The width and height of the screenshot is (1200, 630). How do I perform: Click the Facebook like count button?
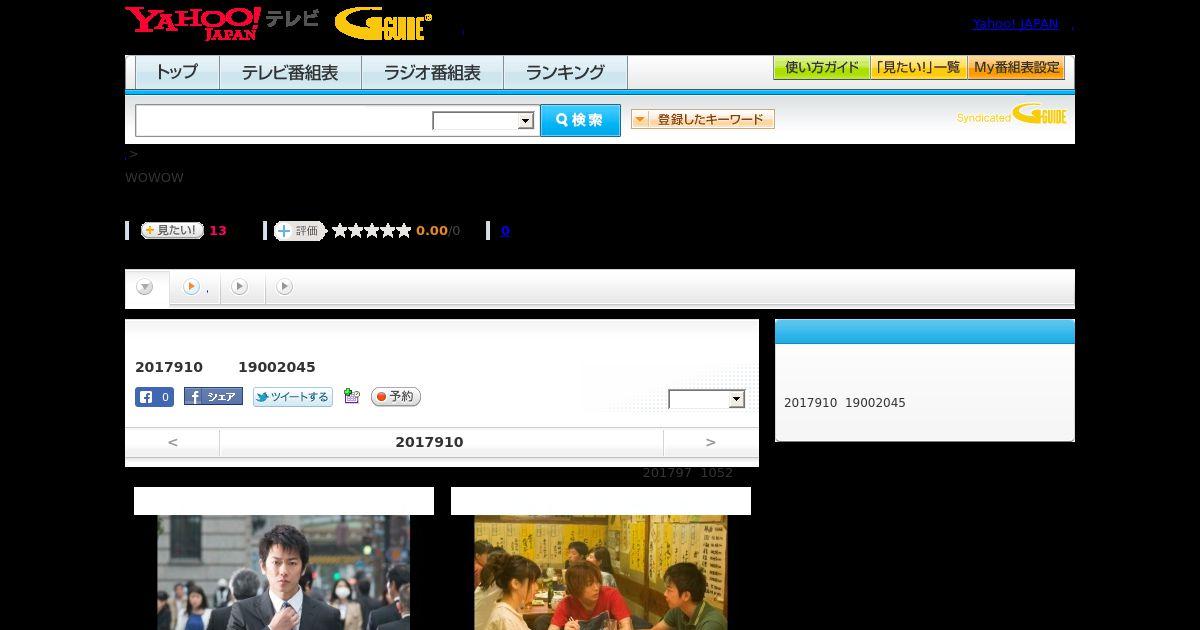click(x=155, y=397)
